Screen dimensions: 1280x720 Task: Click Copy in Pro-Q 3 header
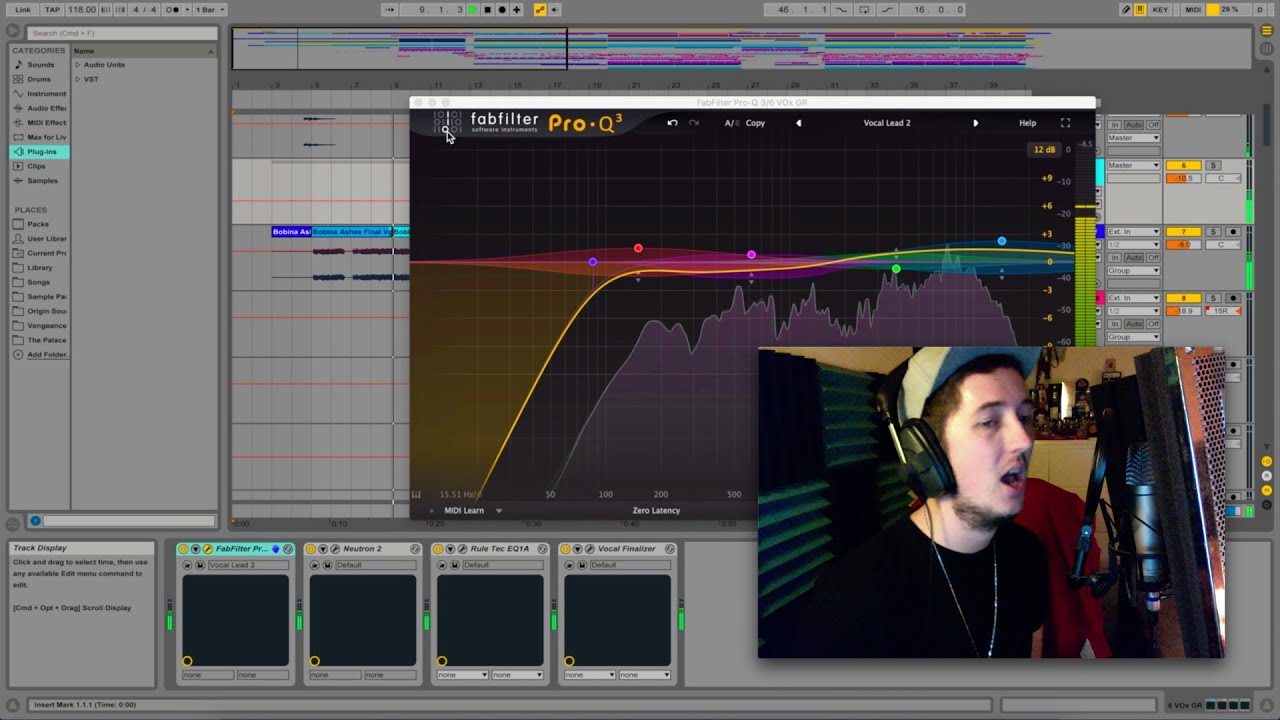tap(755, 123)
